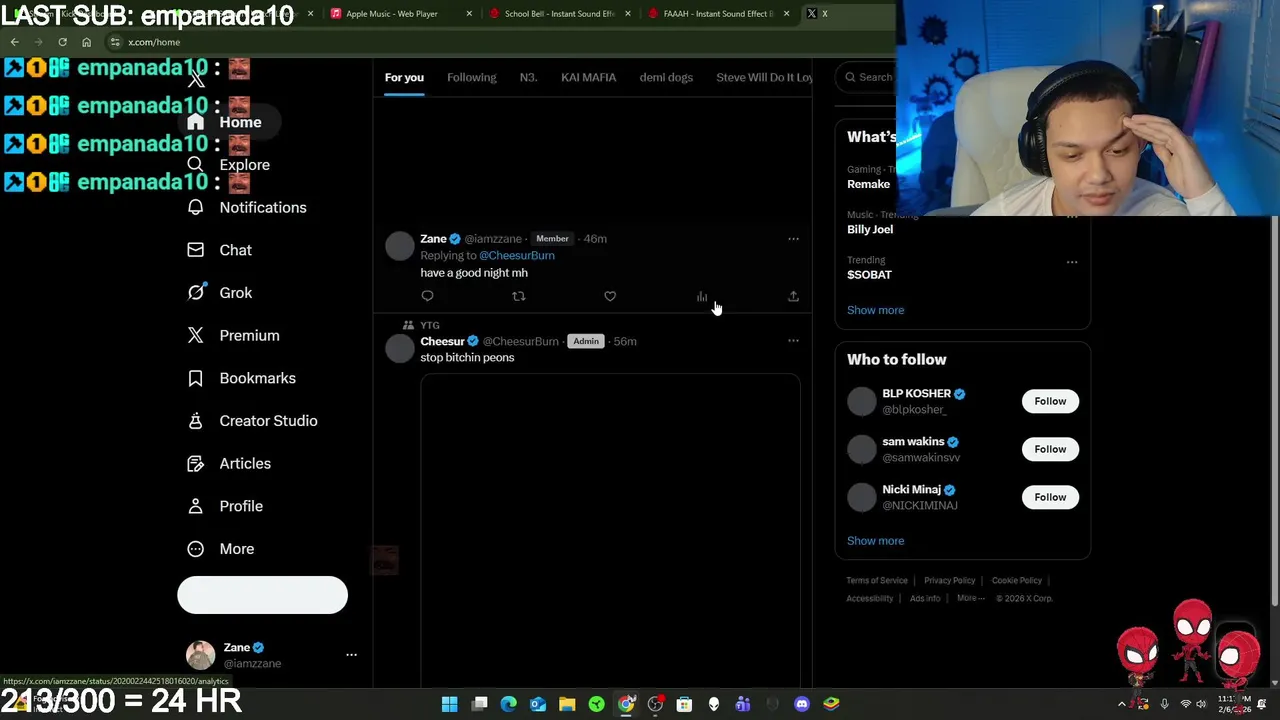Open Bookmarks in the sidebar
Image resolution: width=1280 pixels, height=720 pixels.
pyautogui.click(x=241, y=378)
